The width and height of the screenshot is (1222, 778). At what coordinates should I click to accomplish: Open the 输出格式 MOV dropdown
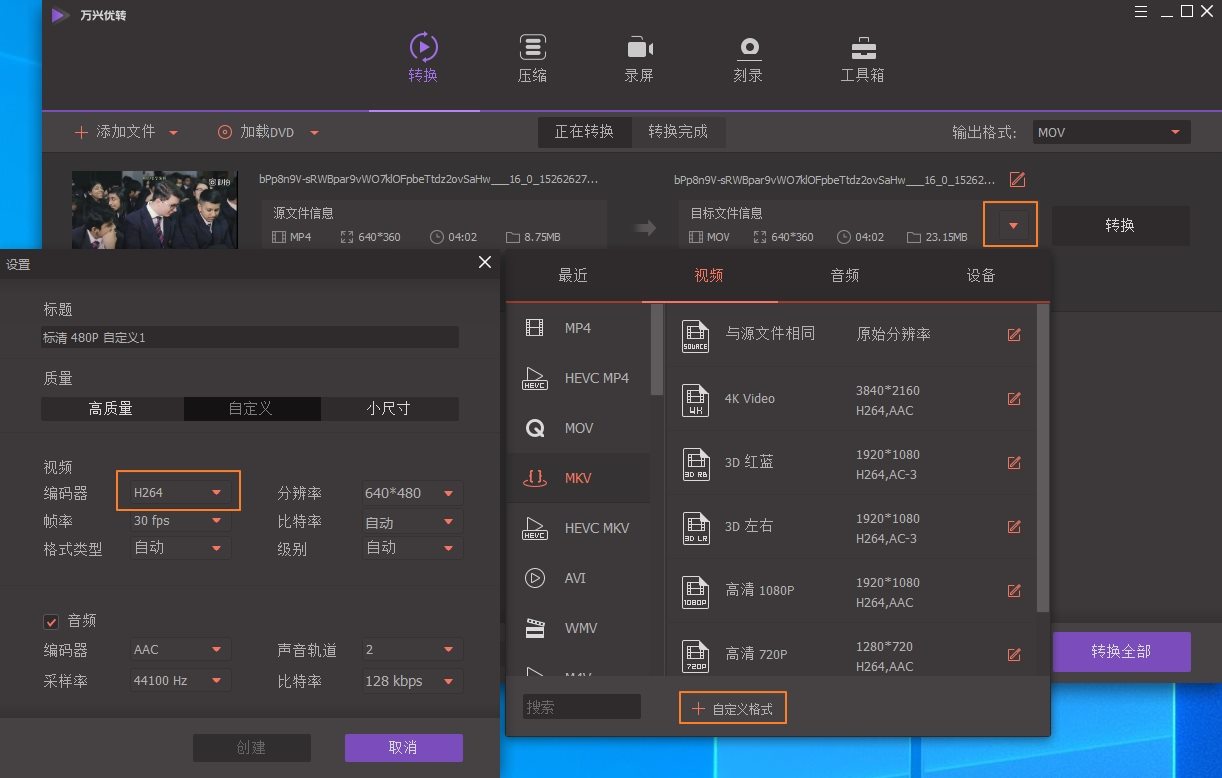pos(1110,131)
